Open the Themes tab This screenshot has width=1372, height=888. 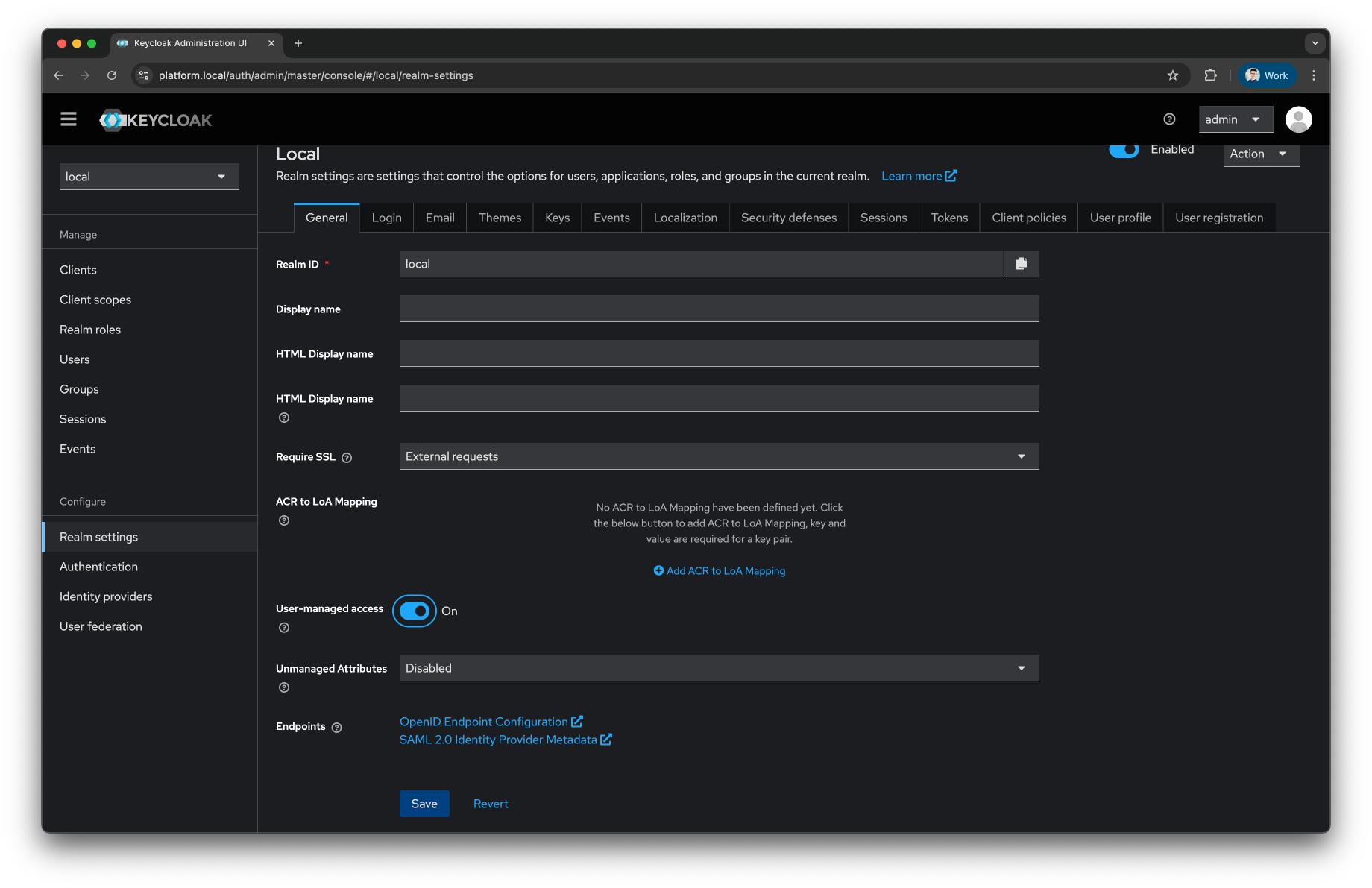pos(499,217)
